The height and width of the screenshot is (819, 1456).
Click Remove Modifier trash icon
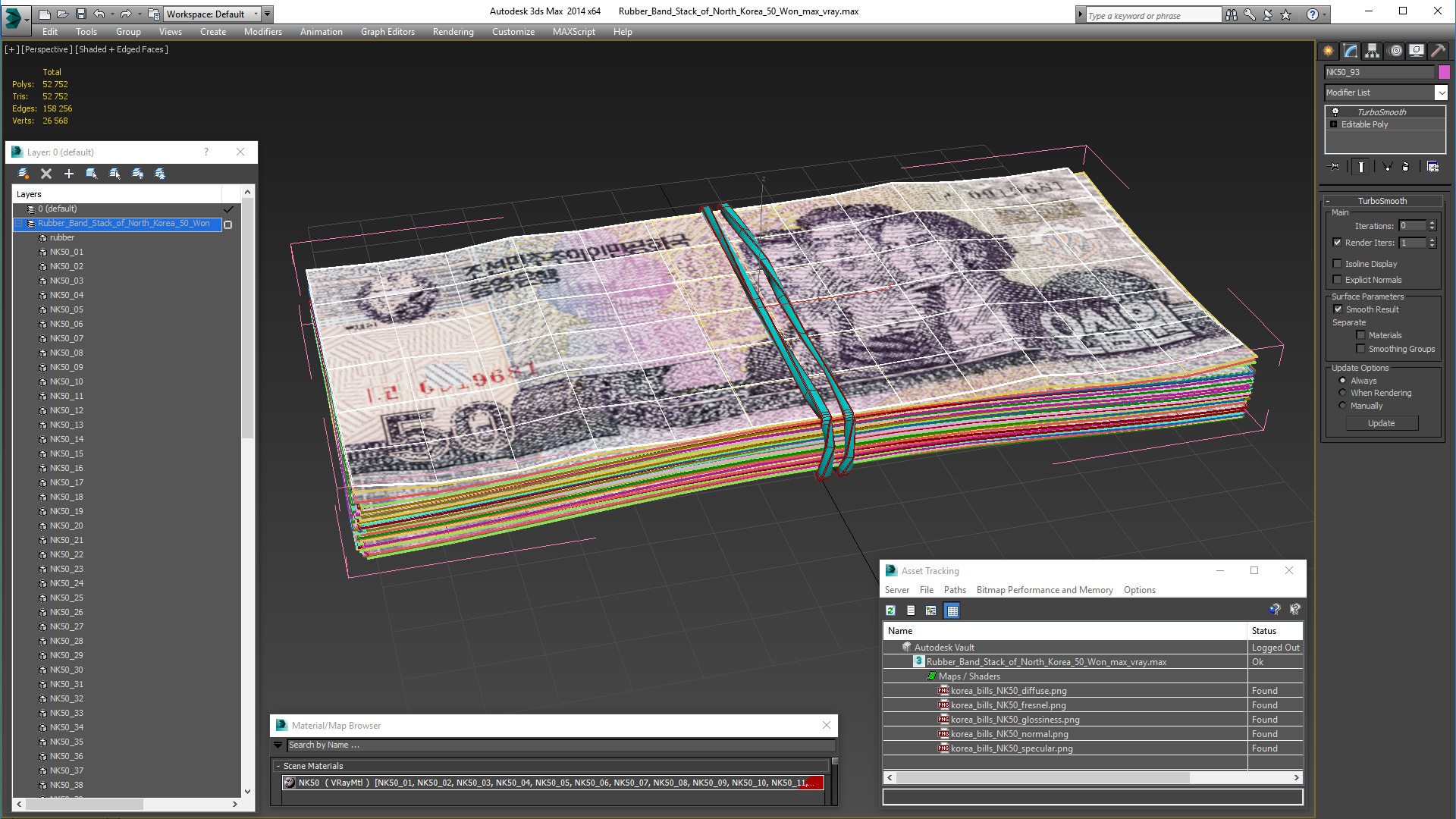click(1406, 167)
